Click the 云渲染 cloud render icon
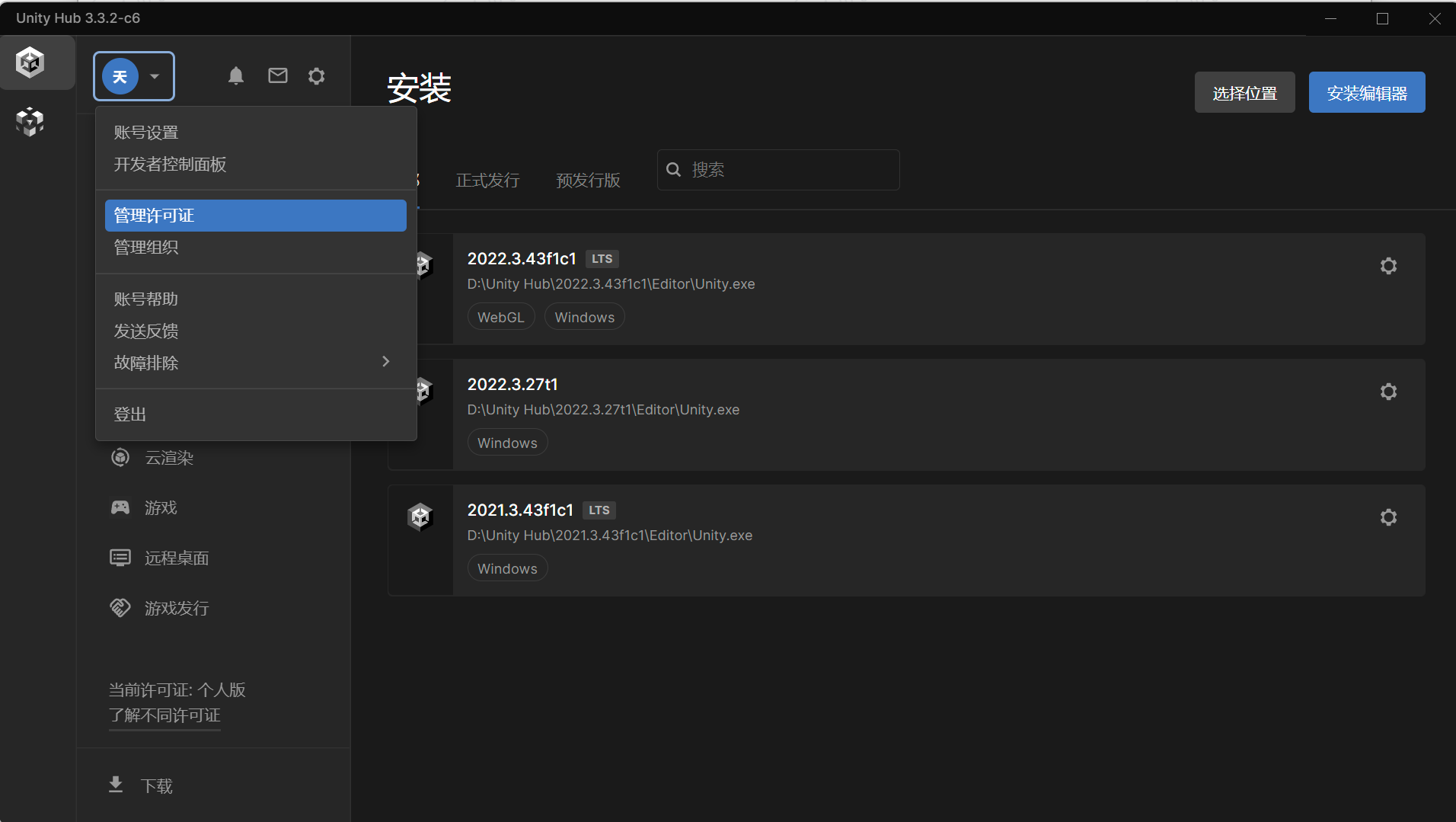The width and height of the screenshot is (1456, 822). (x=120, y=457)
